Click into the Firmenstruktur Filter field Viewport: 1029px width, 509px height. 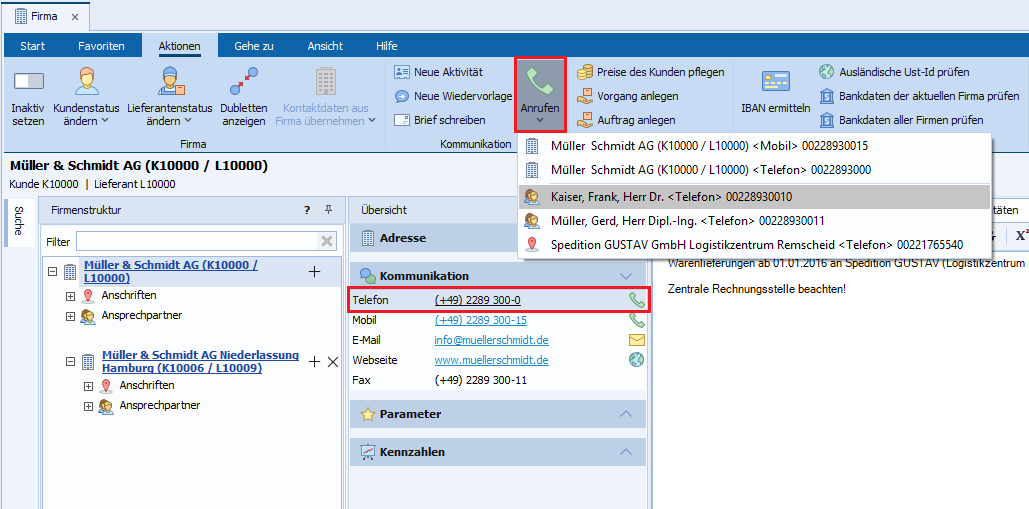[196, 241]
